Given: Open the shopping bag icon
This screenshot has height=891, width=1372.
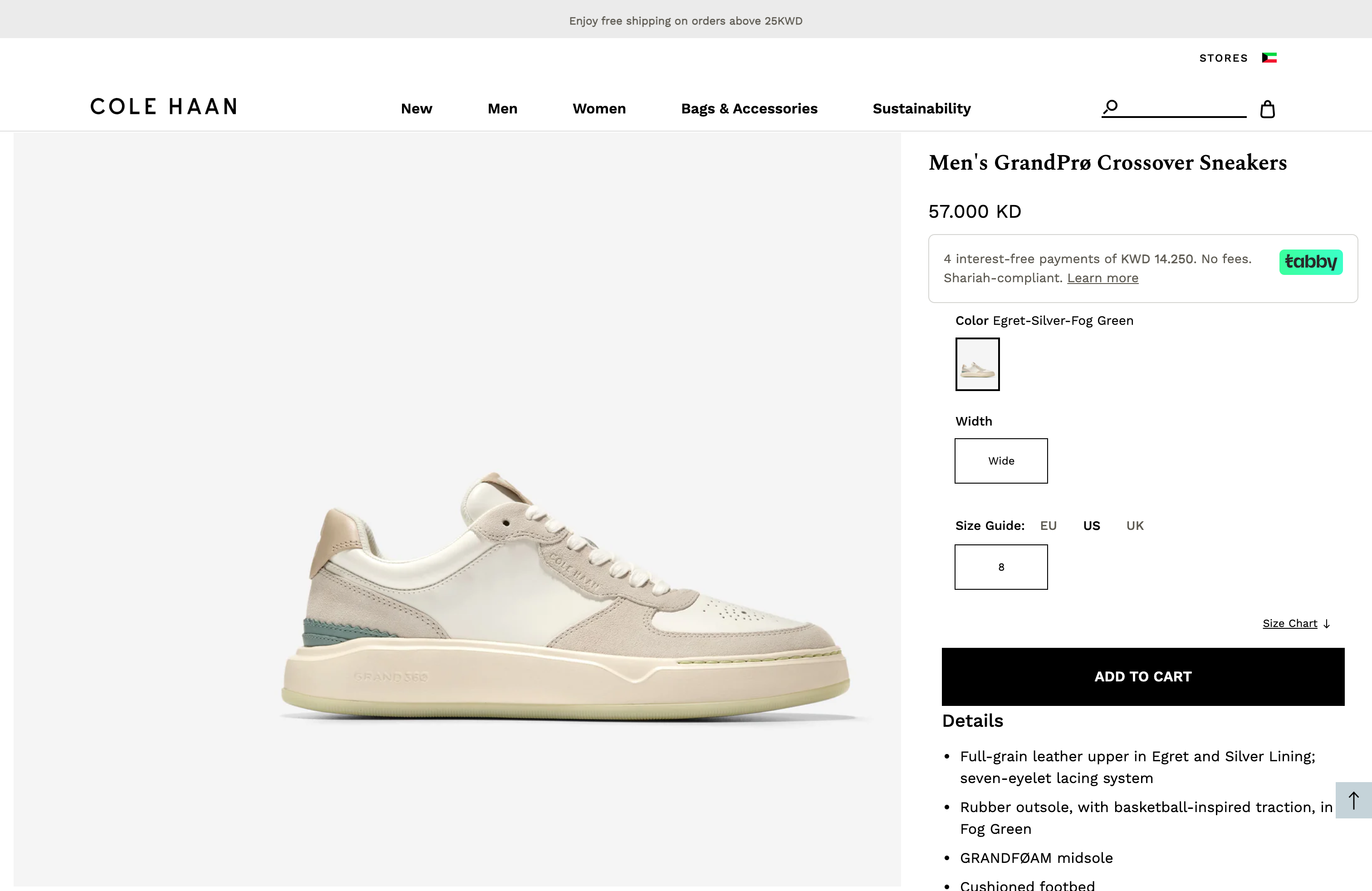Looking at the screenshot, I should coord(1267,108).
